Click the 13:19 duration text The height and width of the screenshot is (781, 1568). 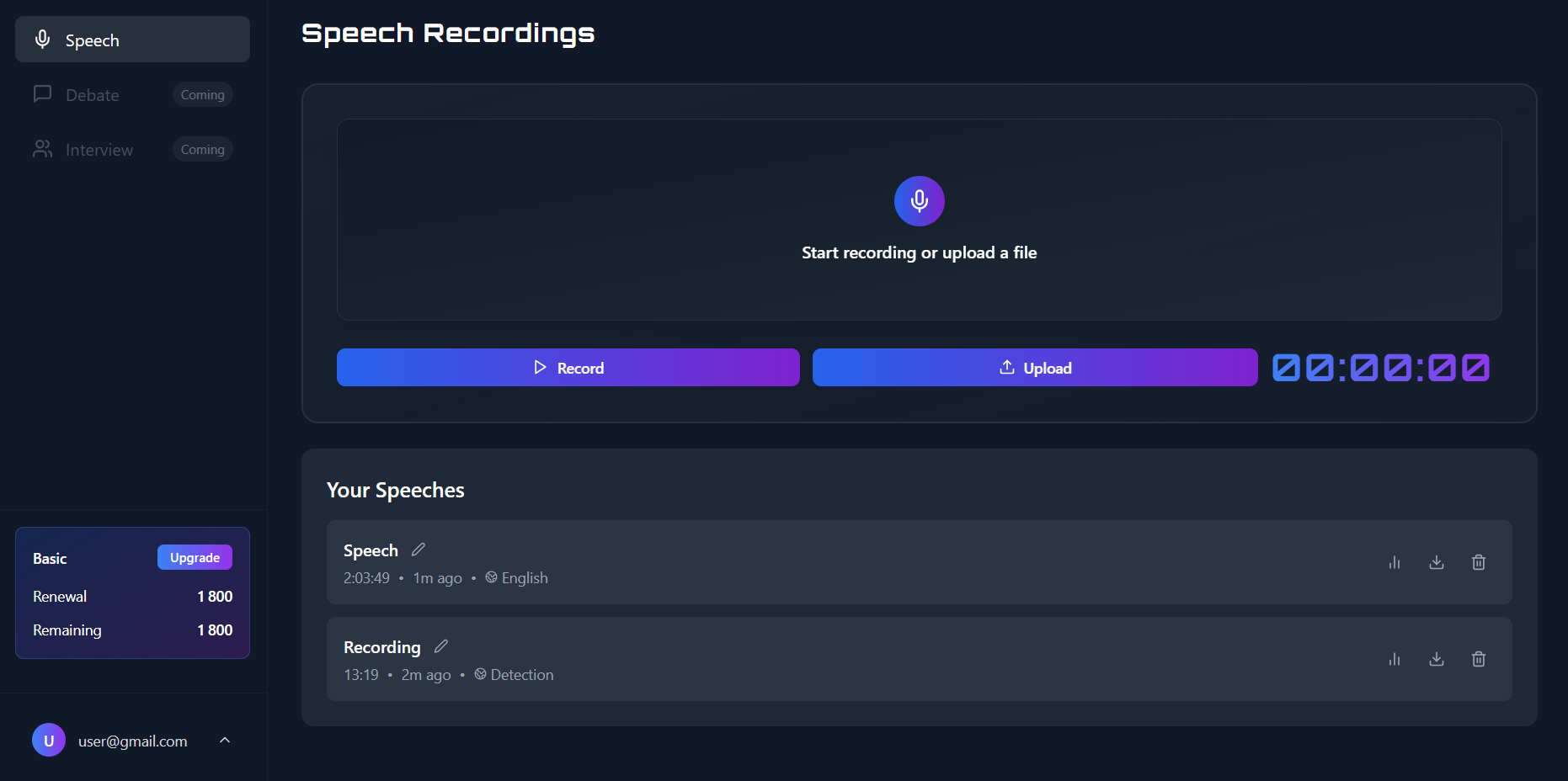click(360, 675)
